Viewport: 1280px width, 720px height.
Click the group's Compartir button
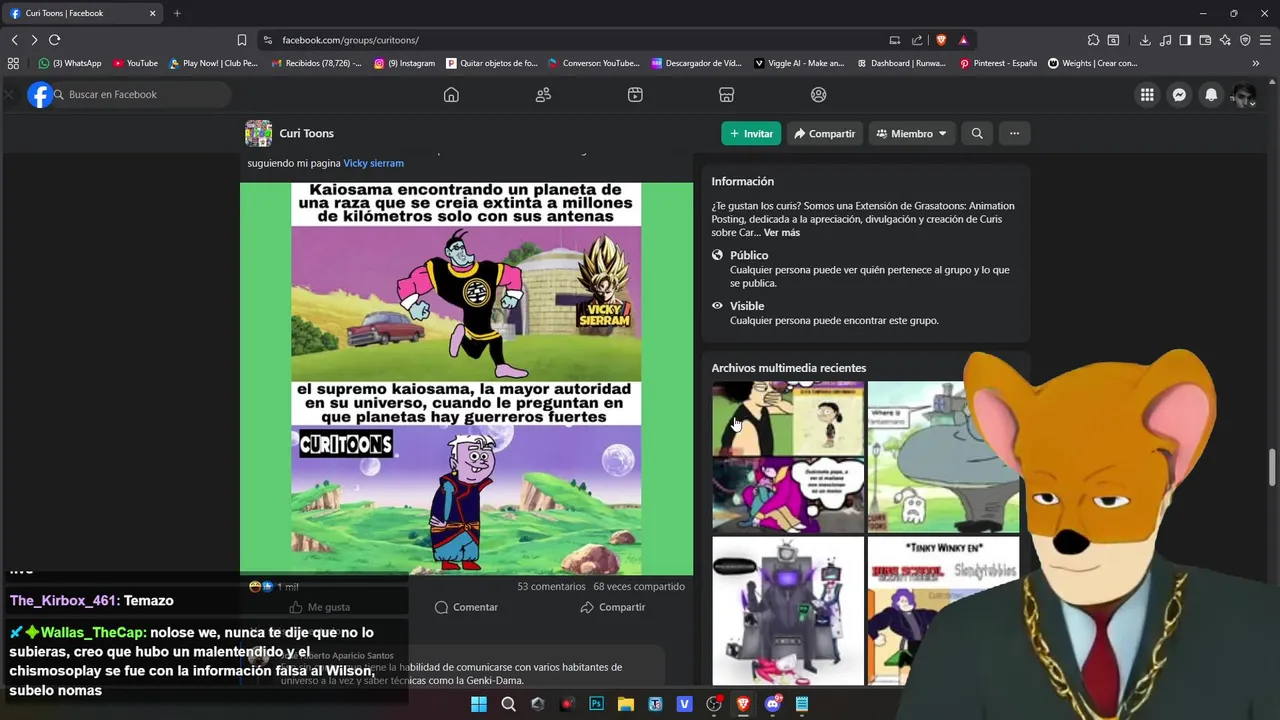[825, 133]
